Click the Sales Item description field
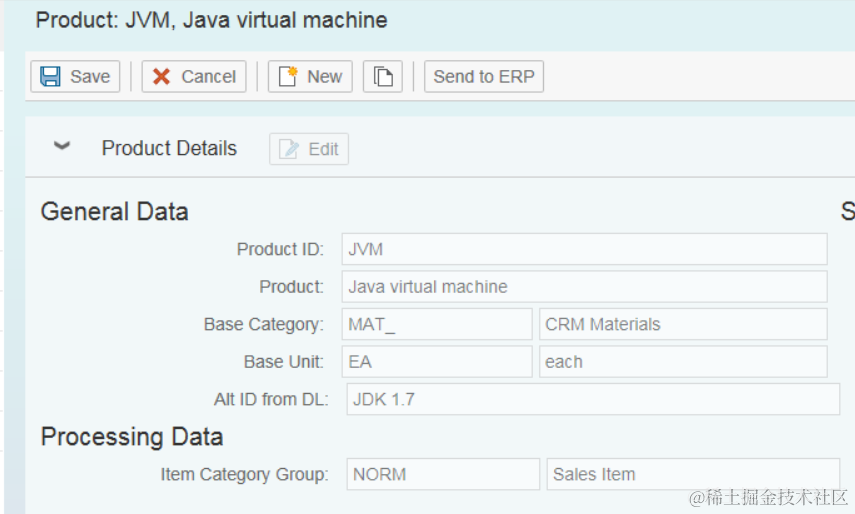Image resolution: width=855 pixels, height=514 pixels. (x=693, y=474)
